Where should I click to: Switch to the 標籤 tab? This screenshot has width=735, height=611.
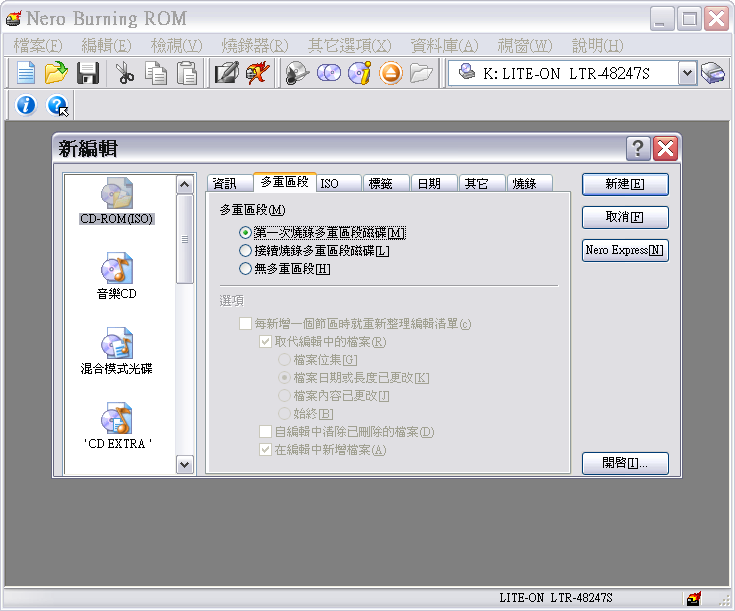(x=387, y=183)
